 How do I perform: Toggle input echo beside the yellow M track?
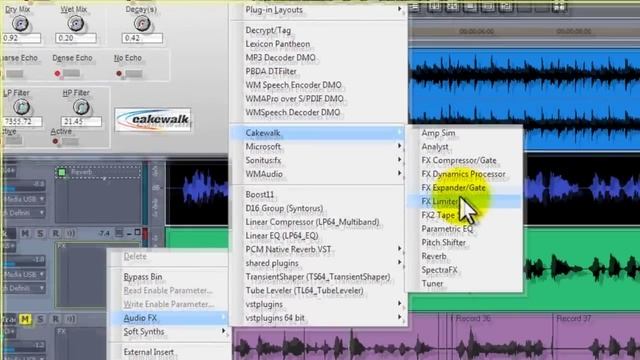pyautogui.click(x=71, y=319)
